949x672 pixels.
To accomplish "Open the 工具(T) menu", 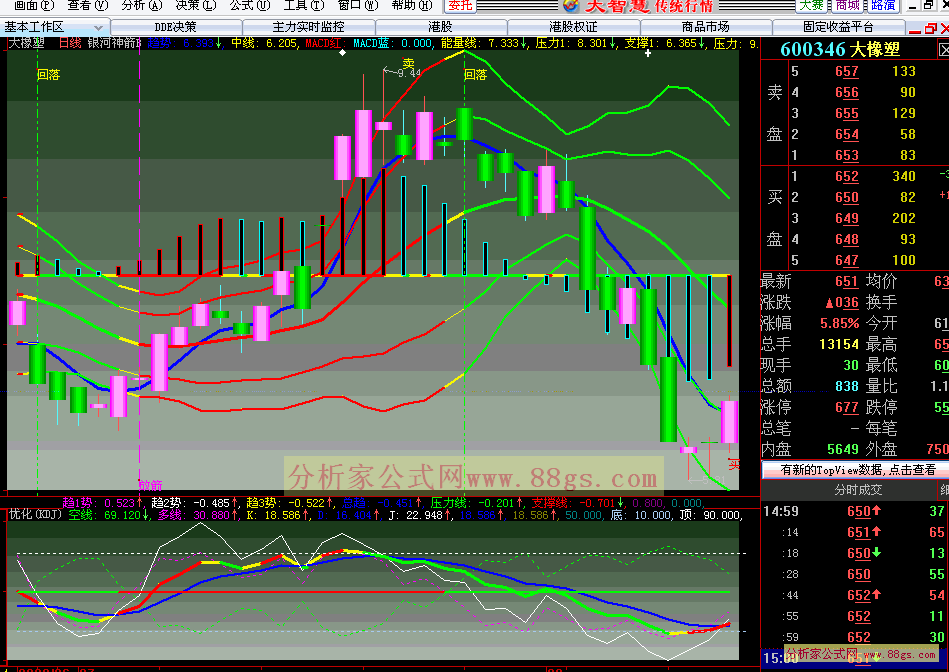I will [303, 5].
